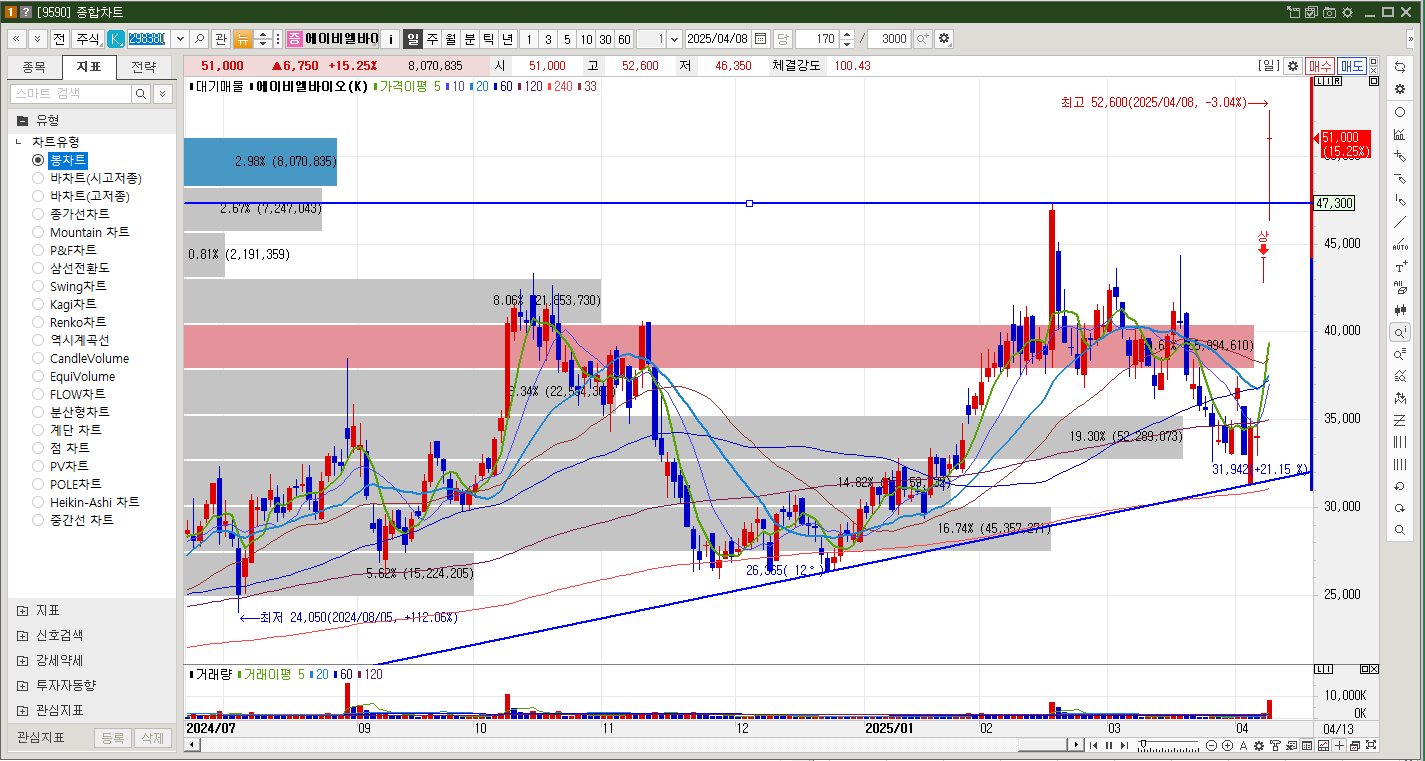Viewport: 1425px width, 761px height.
Task: Select the 일 daily period
Action: [x=413, y=39]
